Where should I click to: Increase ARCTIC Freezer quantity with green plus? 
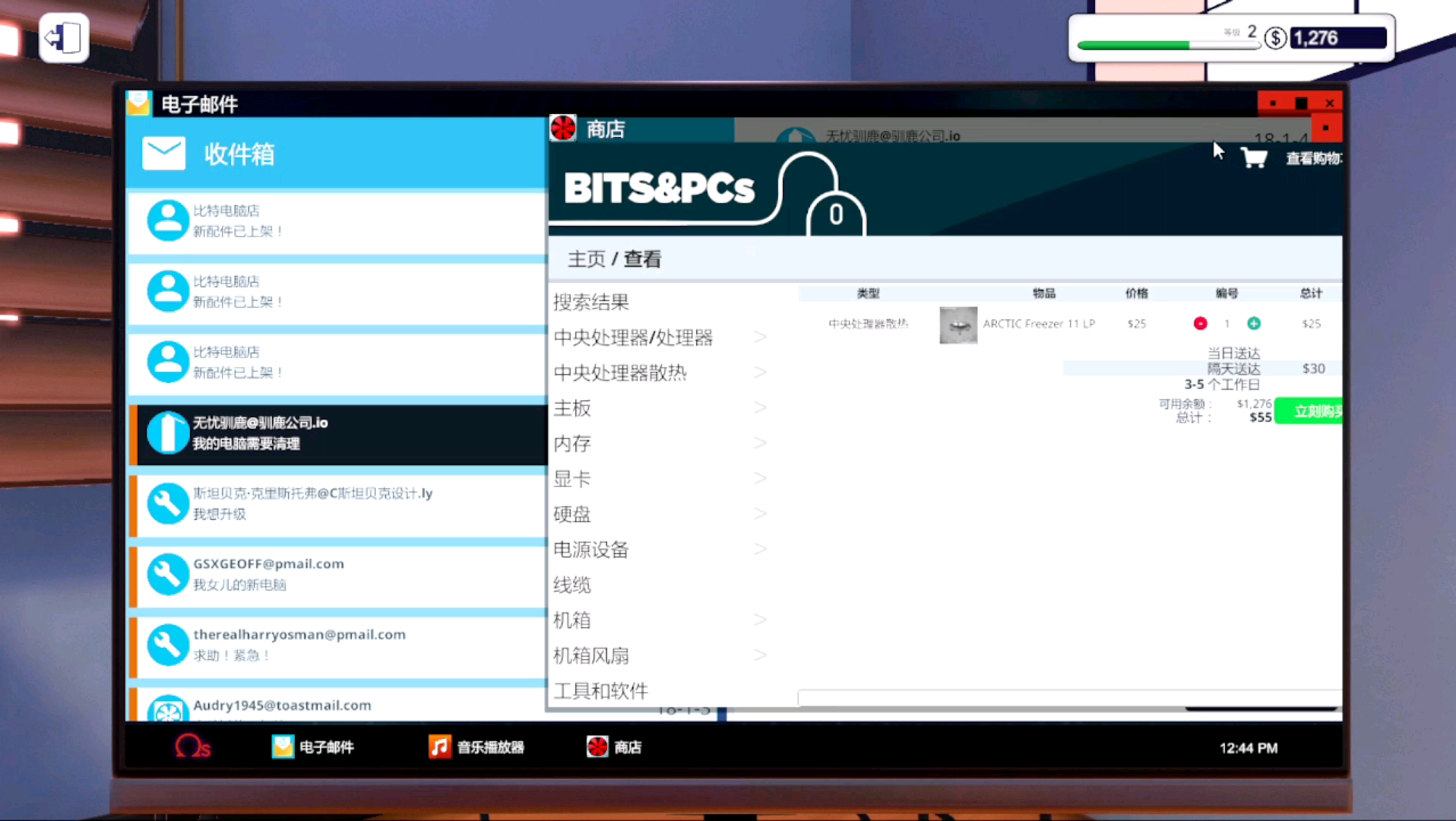[1254, 324]
